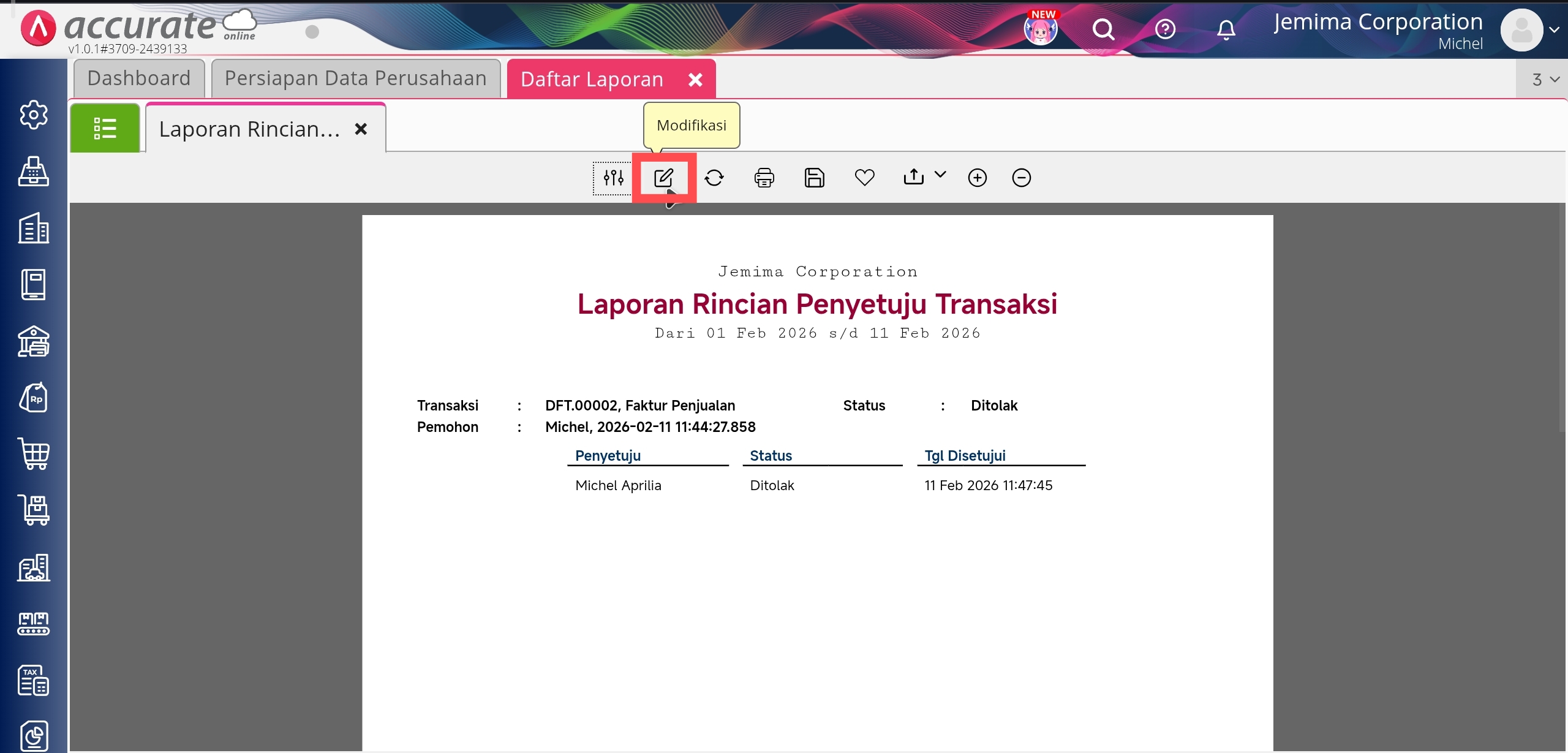Click the vertical scrollbar of report view
Image resolution: width=1568 pixels, height=753 pixels.
1562,319
